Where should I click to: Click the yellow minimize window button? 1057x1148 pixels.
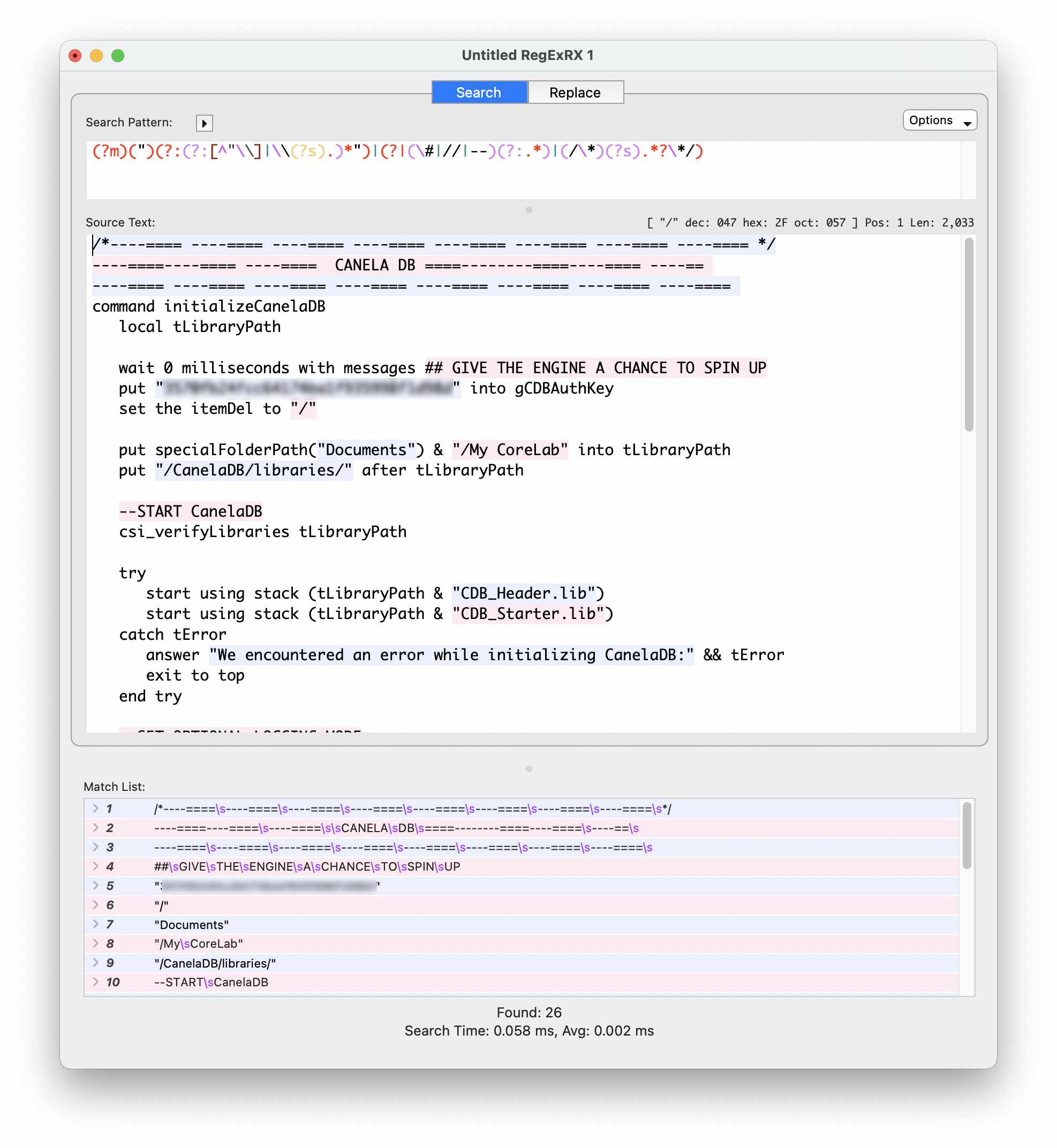tap(96, 56)
